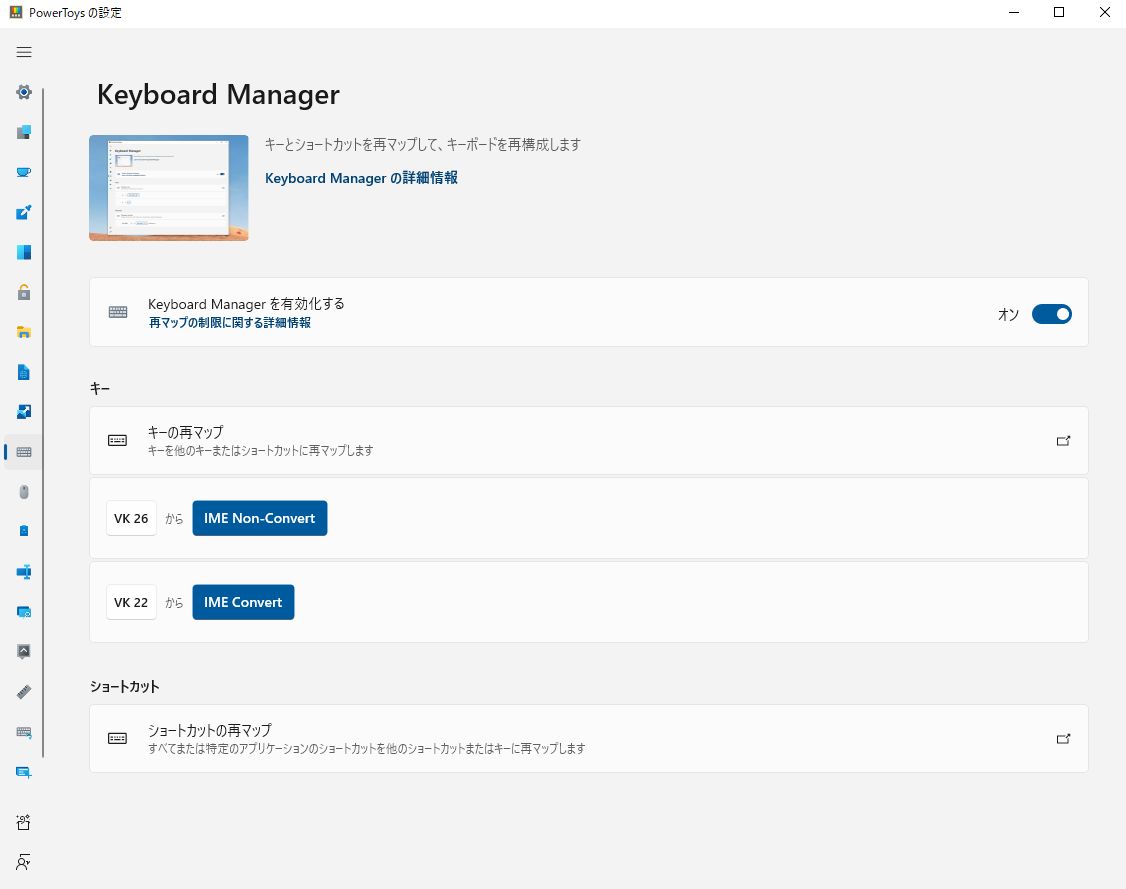Open What's New gift icon

tap(24, 822)
